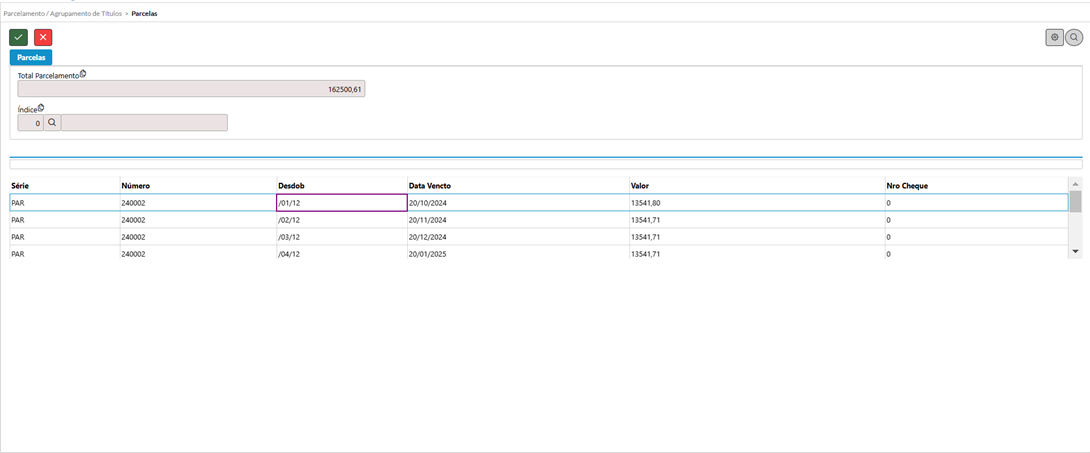Click the info icon beside Índice
This screenshot has height=453, width=1090.
pos(40,107)
